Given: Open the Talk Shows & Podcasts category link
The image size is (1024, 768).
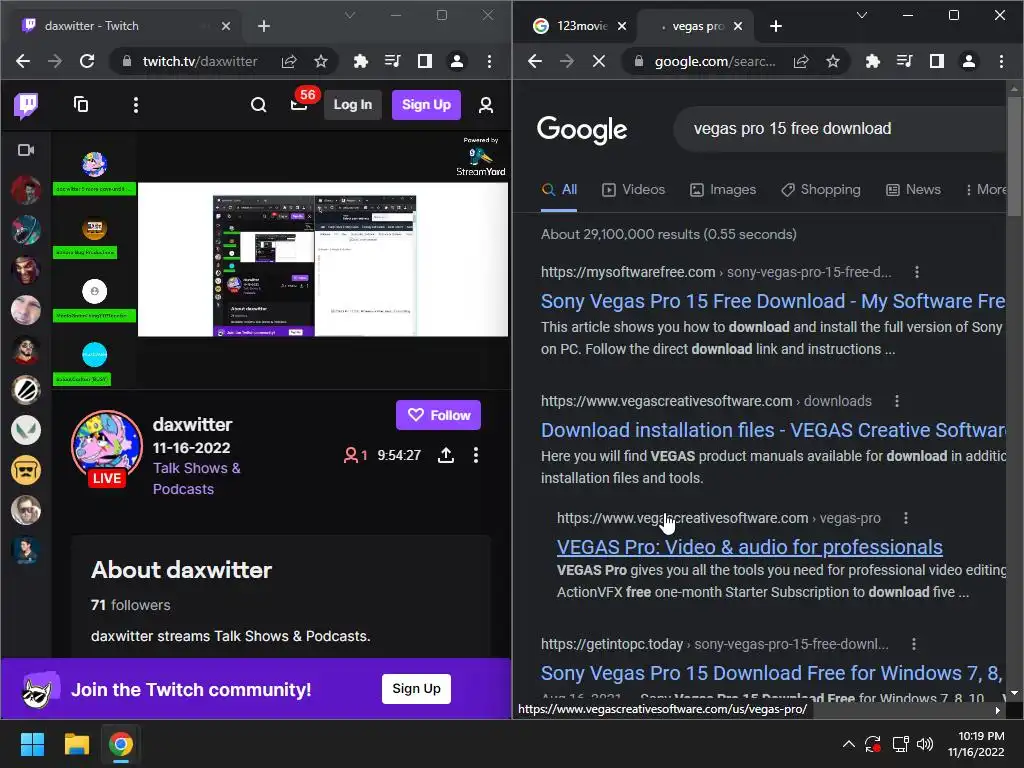Looking at the screenshot, I should click(197, 479).
